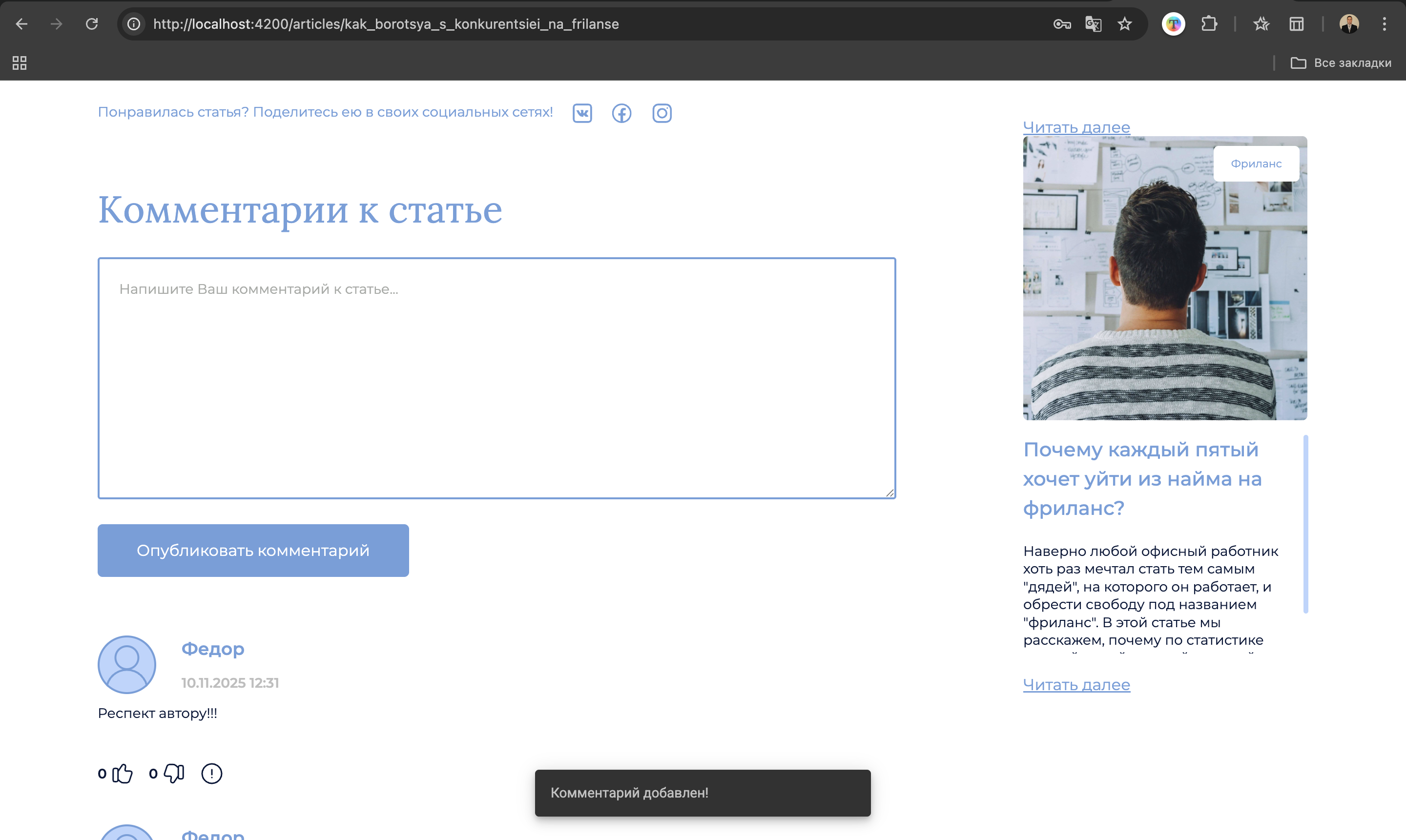Select the Фриланс category tag
This screenshot has width=1406, height=840.
(x=1256, y=164)
